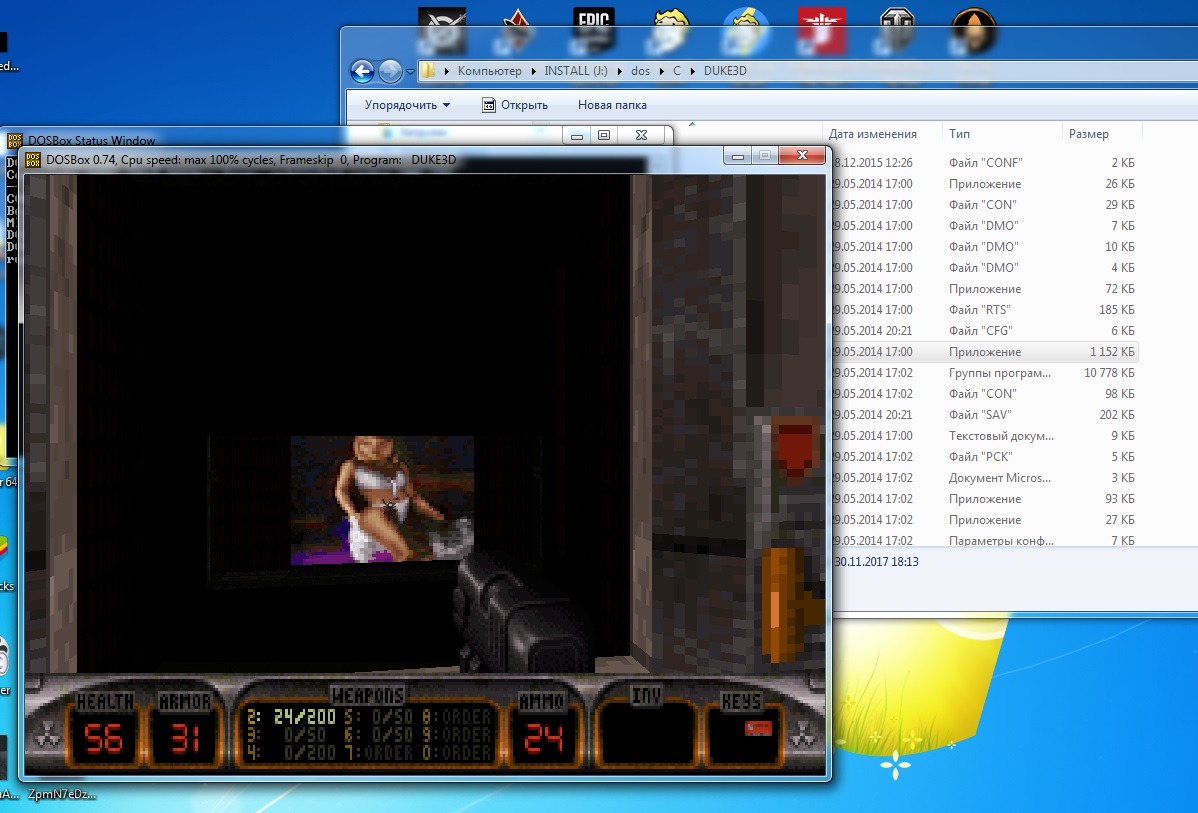Select the 29 КБ Файл "CON" row
Viewport: 1198px width, 813px height.
984,205
